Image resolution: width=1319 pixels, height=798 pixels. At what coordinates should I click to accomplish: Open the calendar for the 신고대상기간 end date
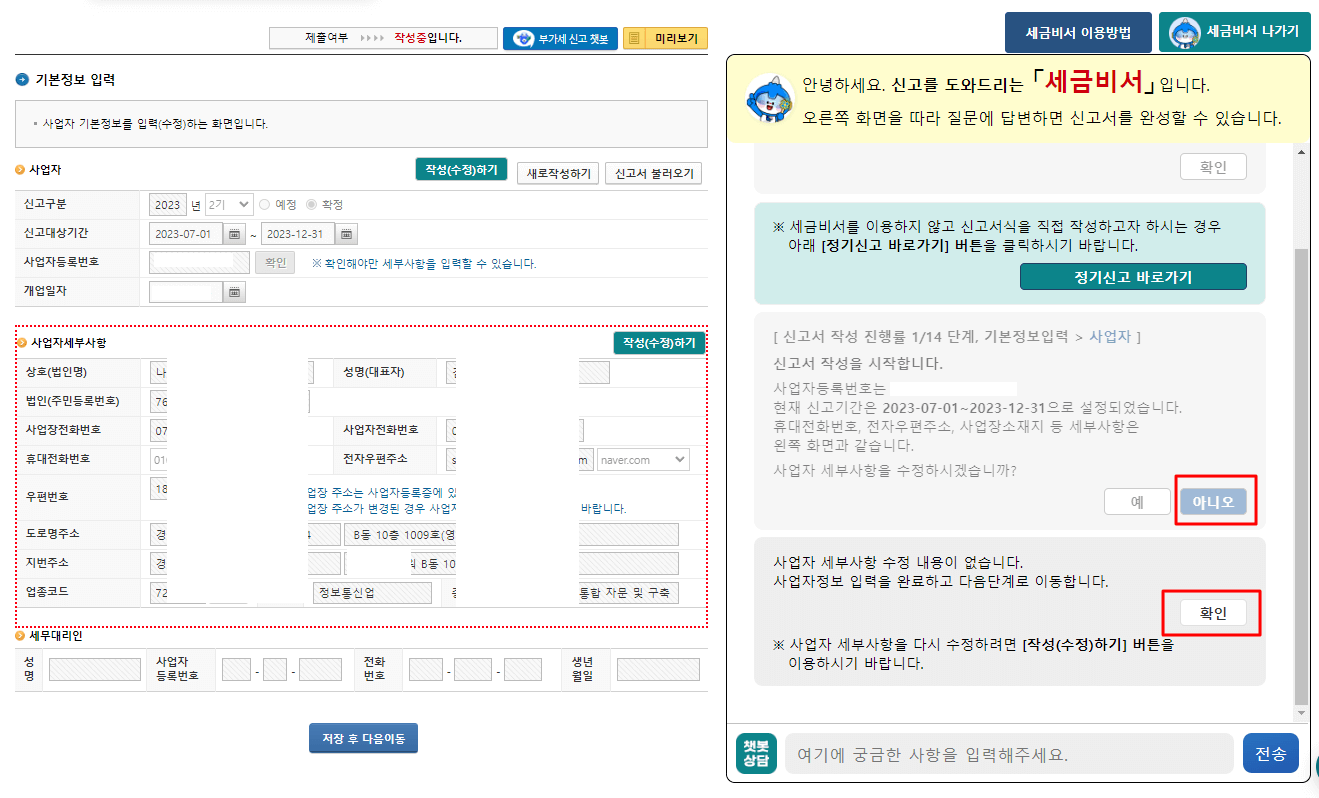(x=345, y=233)
